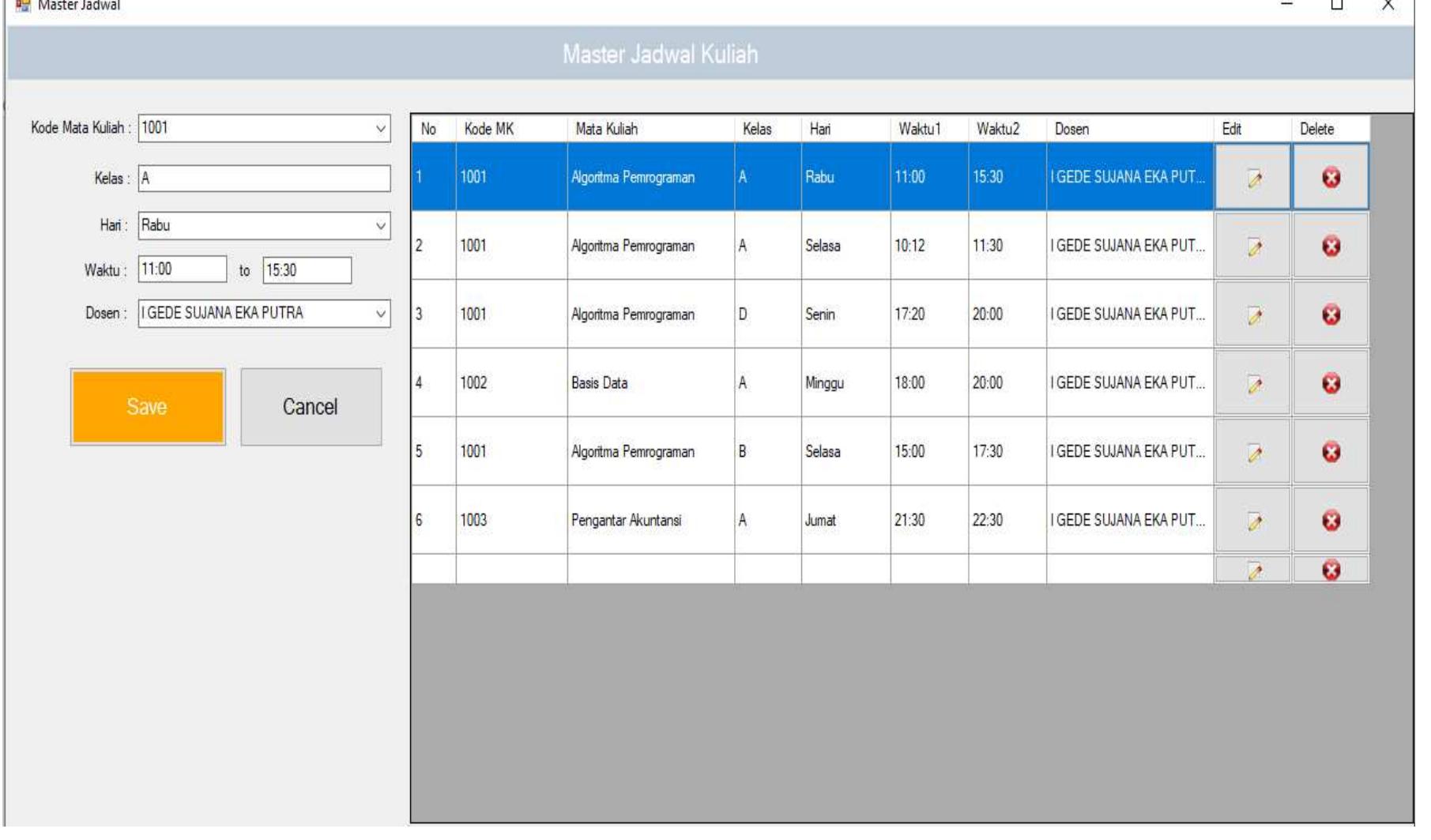This screenshot has height=840, width=1431.
Task: Focus the Waktu end field 15:30
Action: tap(307, 270)
